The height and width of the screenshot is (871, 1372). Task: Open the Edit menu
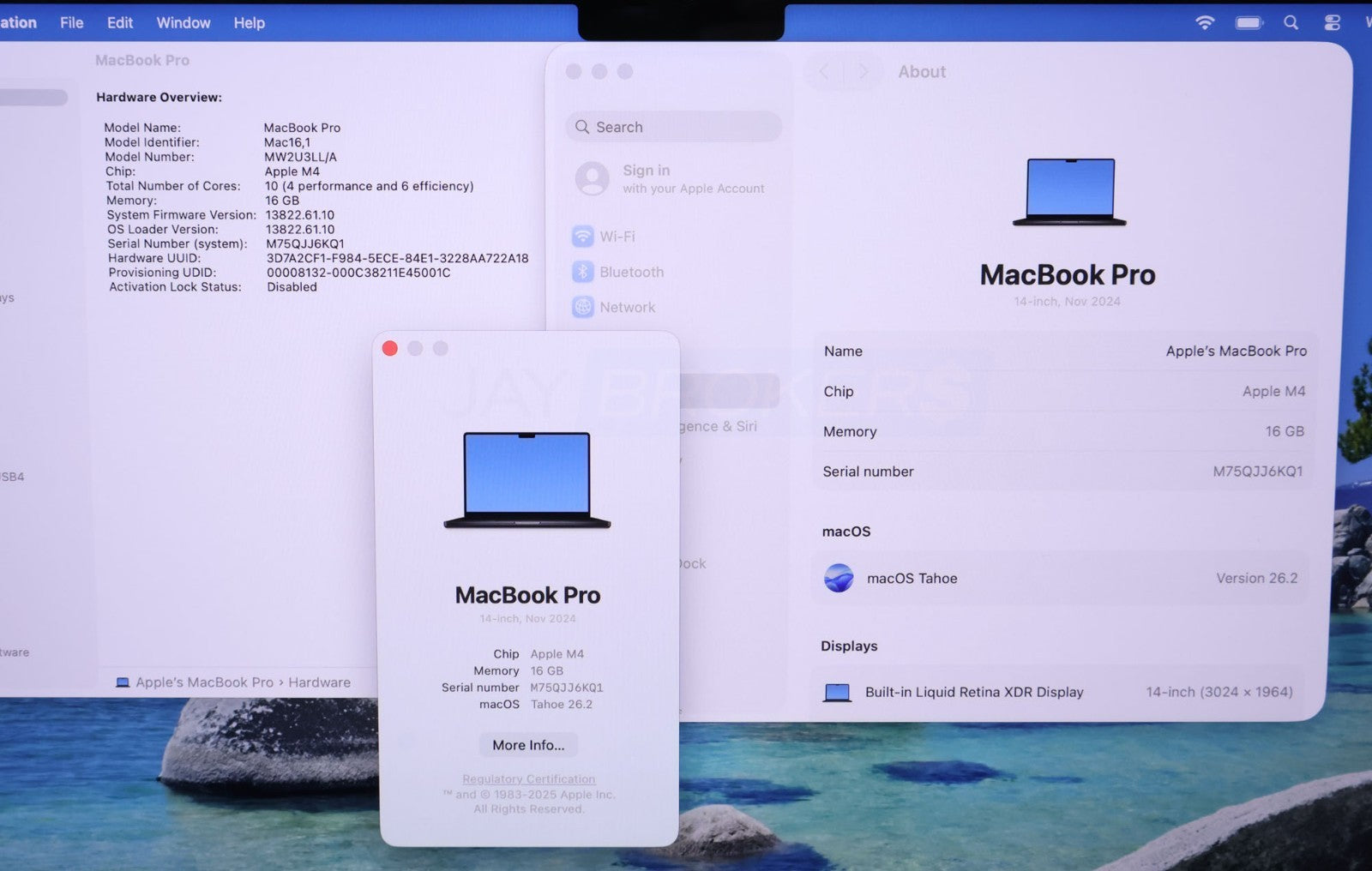[120, 23]
